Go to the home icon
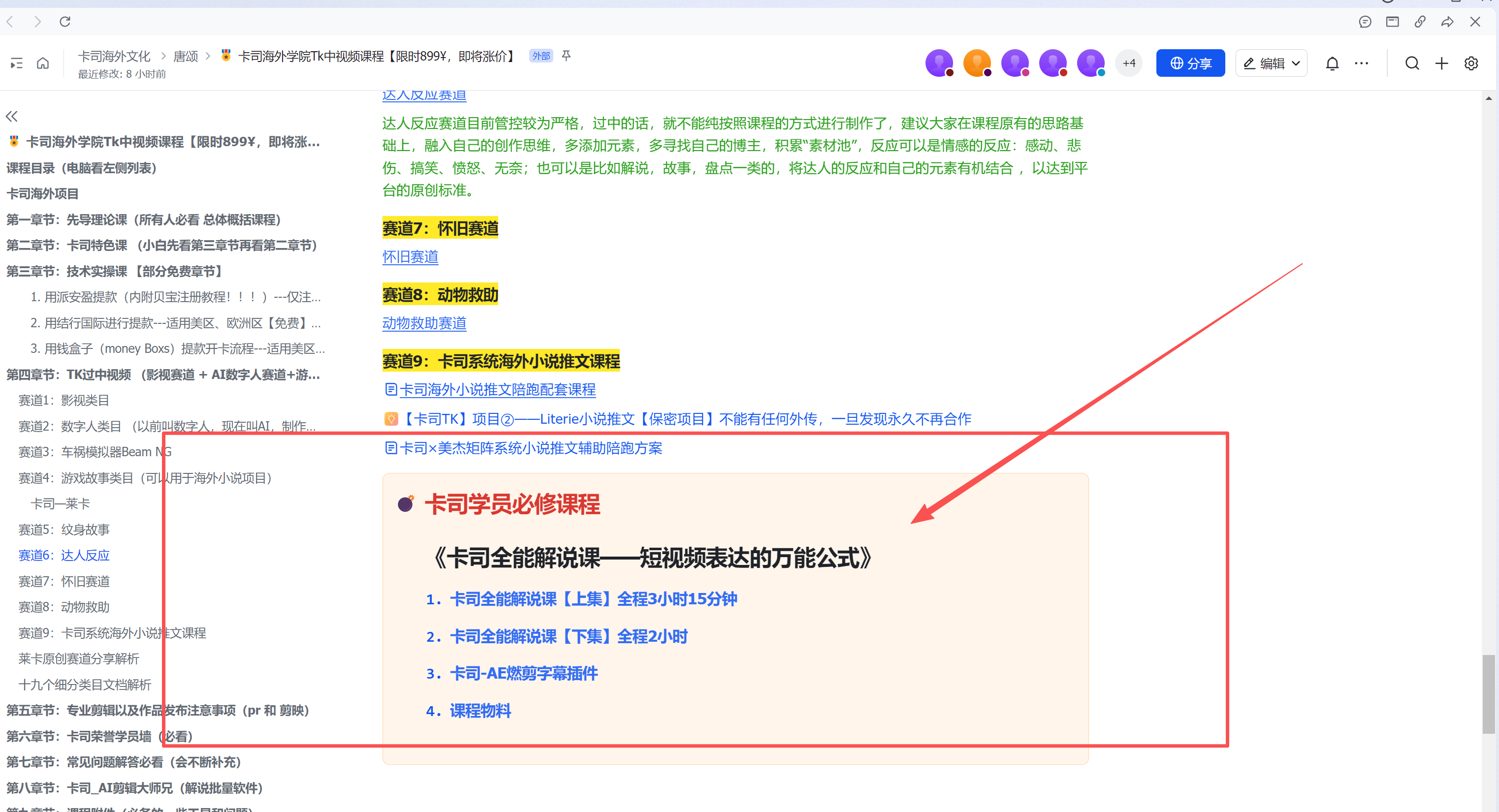 (x=43, y=63)
